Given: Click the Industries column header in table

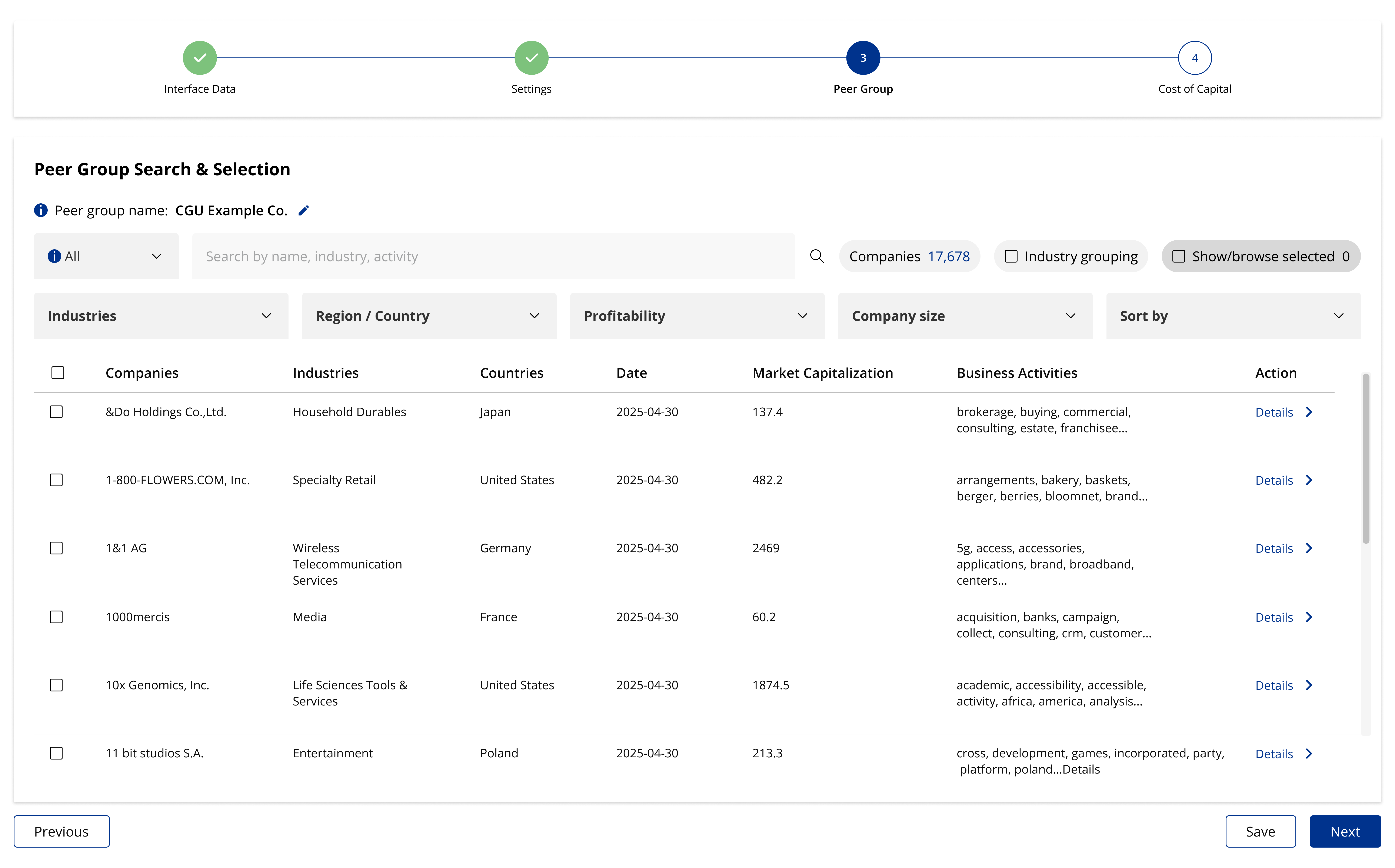Looking at the screenshot, I should point(326,373).
